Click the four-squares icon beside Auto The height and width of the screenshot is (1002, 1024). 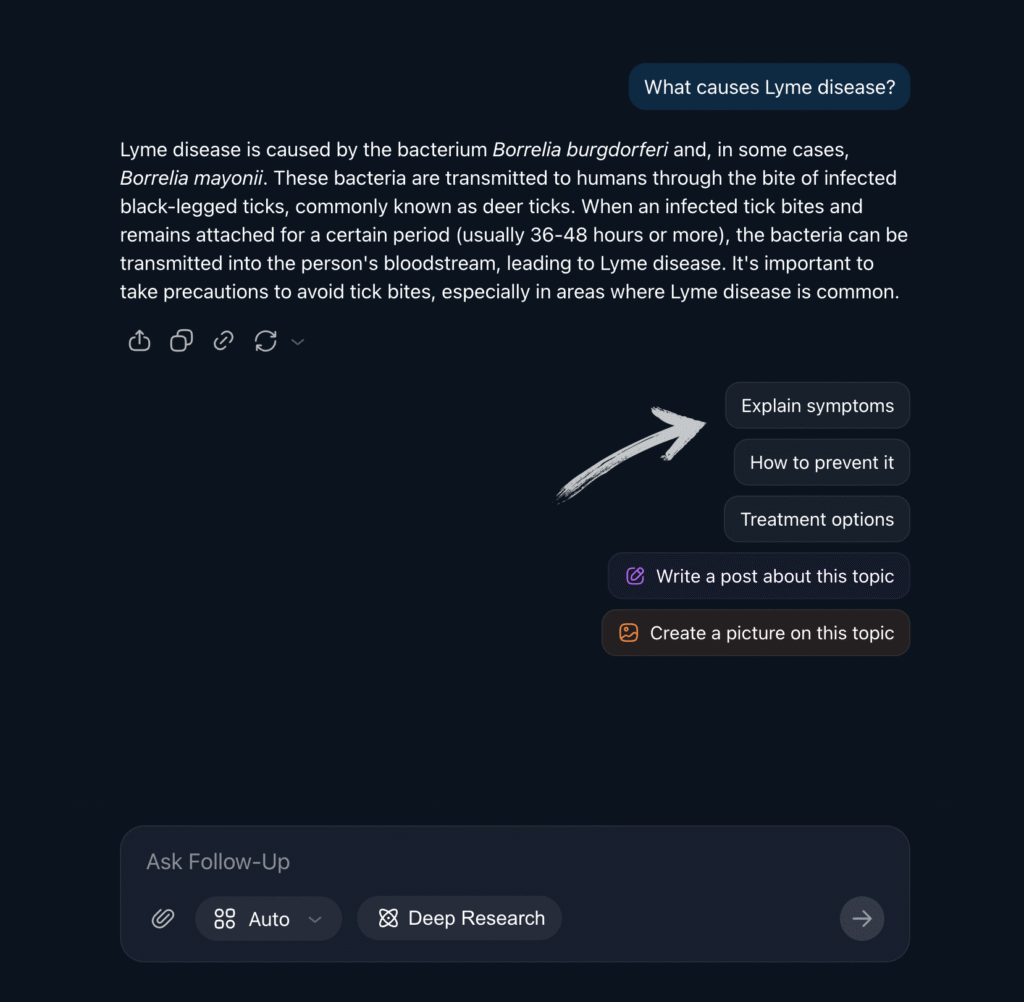click(225, 918)
